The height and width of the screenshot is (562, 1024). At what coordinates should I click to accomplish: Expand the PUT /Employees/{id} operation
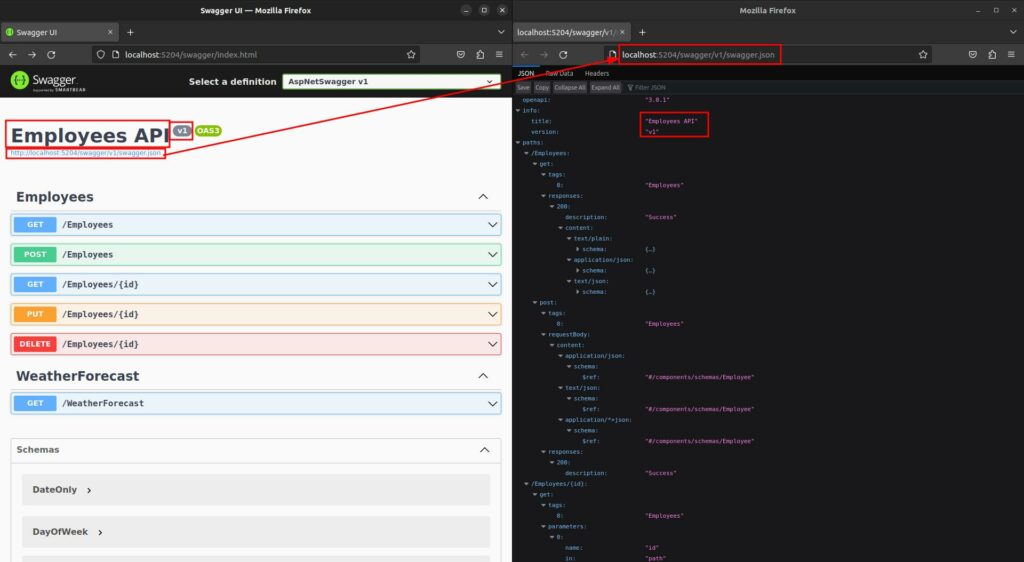[x=256, y=314]
